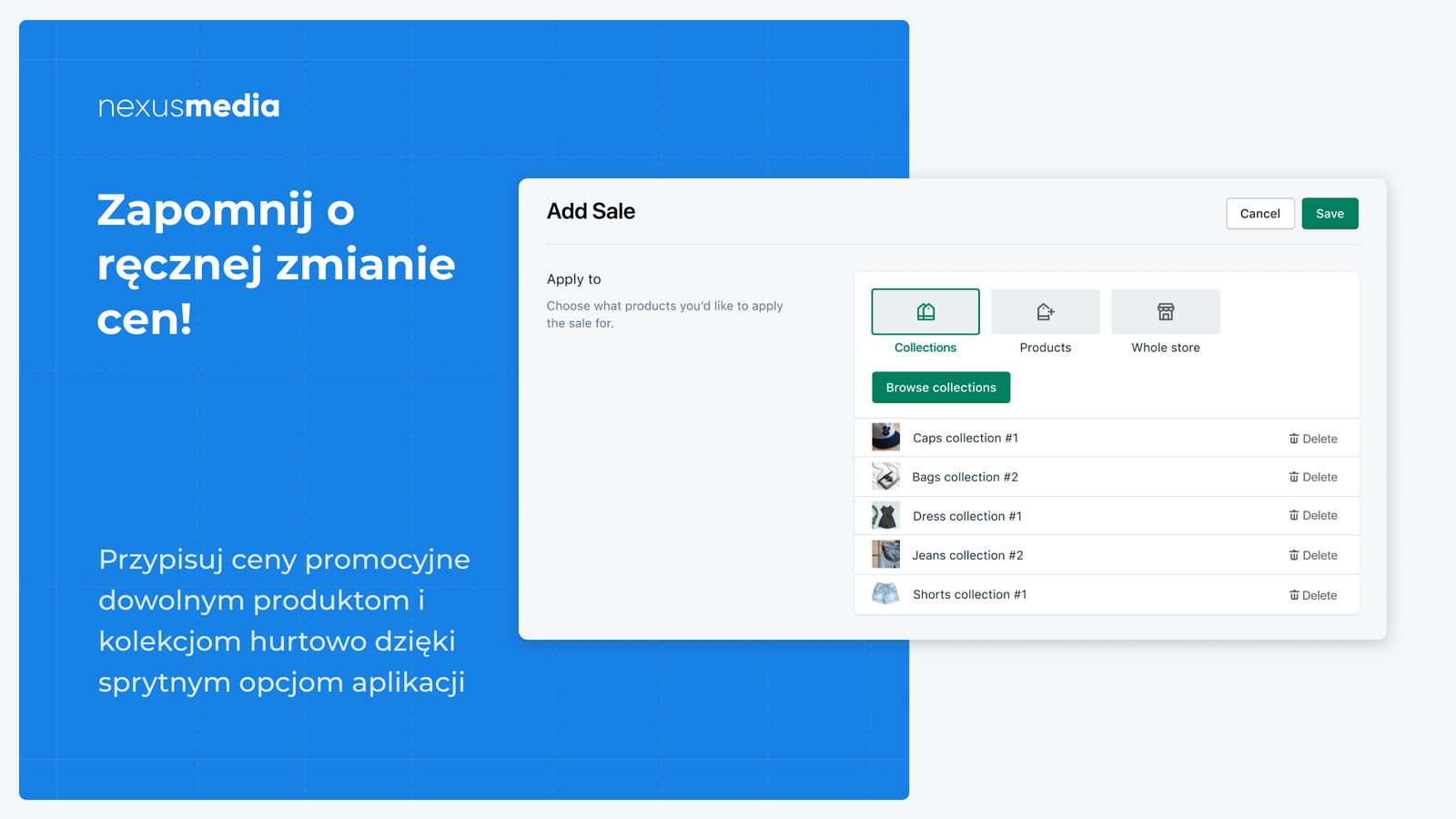Open the Products tab label
This screenshot has width=1456, height=819.
[x=1046, y=348]
